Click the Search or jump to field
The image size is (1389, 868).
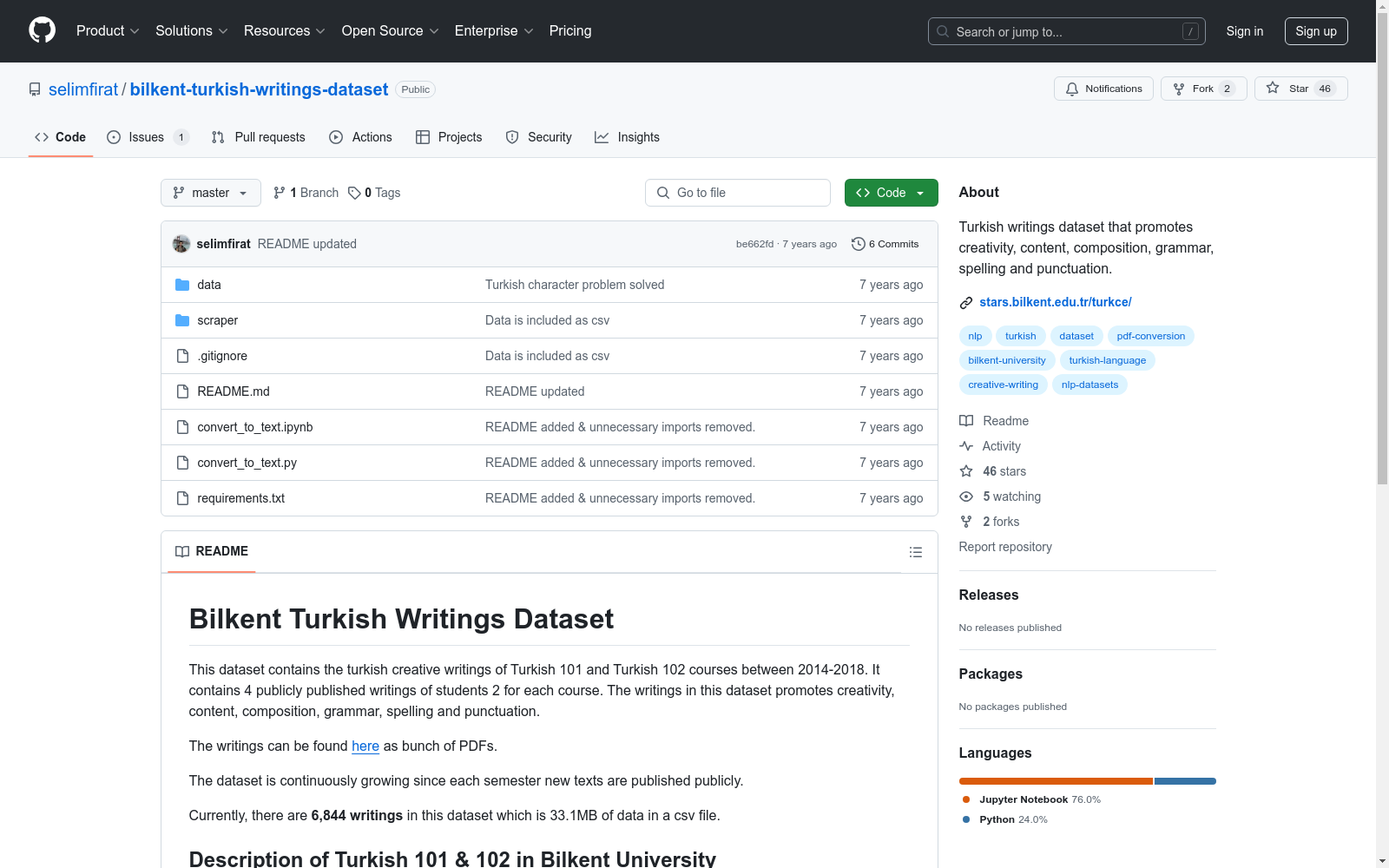click(x=1067, y=31)
